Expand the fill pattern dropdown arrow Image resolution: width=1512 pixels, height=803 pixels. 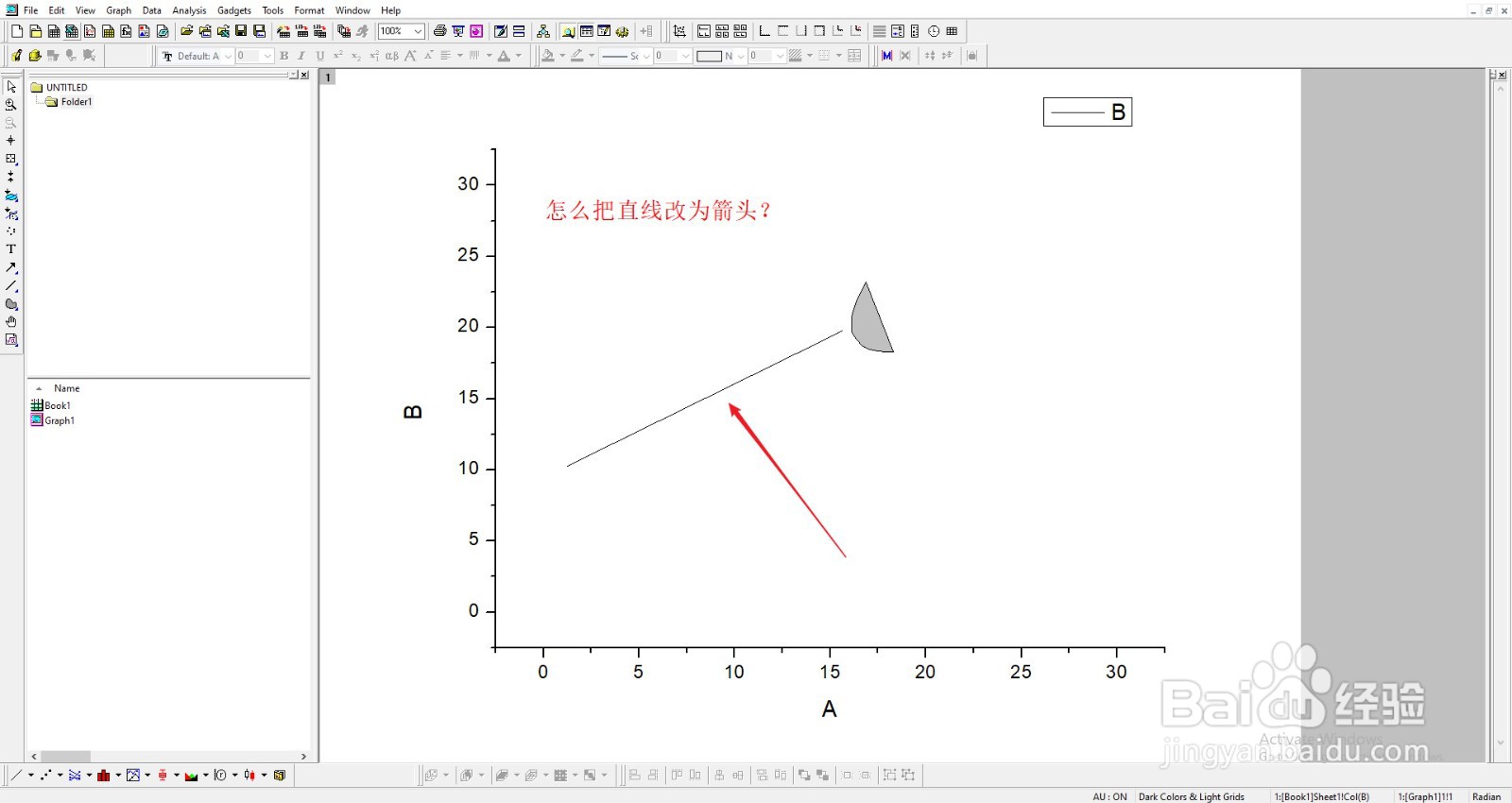(x=810, y=56)
